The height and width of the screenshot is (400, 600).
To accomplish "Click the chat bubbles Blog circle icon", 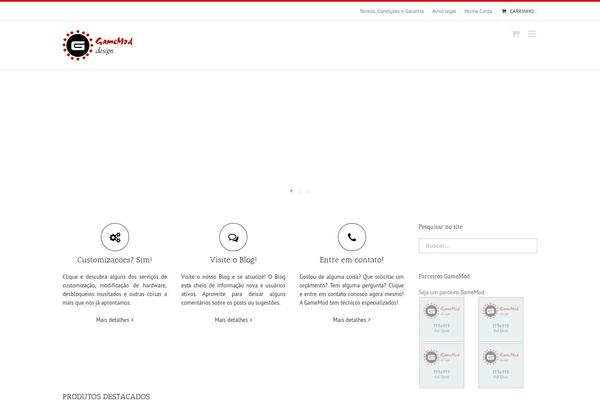I will 233,237.
